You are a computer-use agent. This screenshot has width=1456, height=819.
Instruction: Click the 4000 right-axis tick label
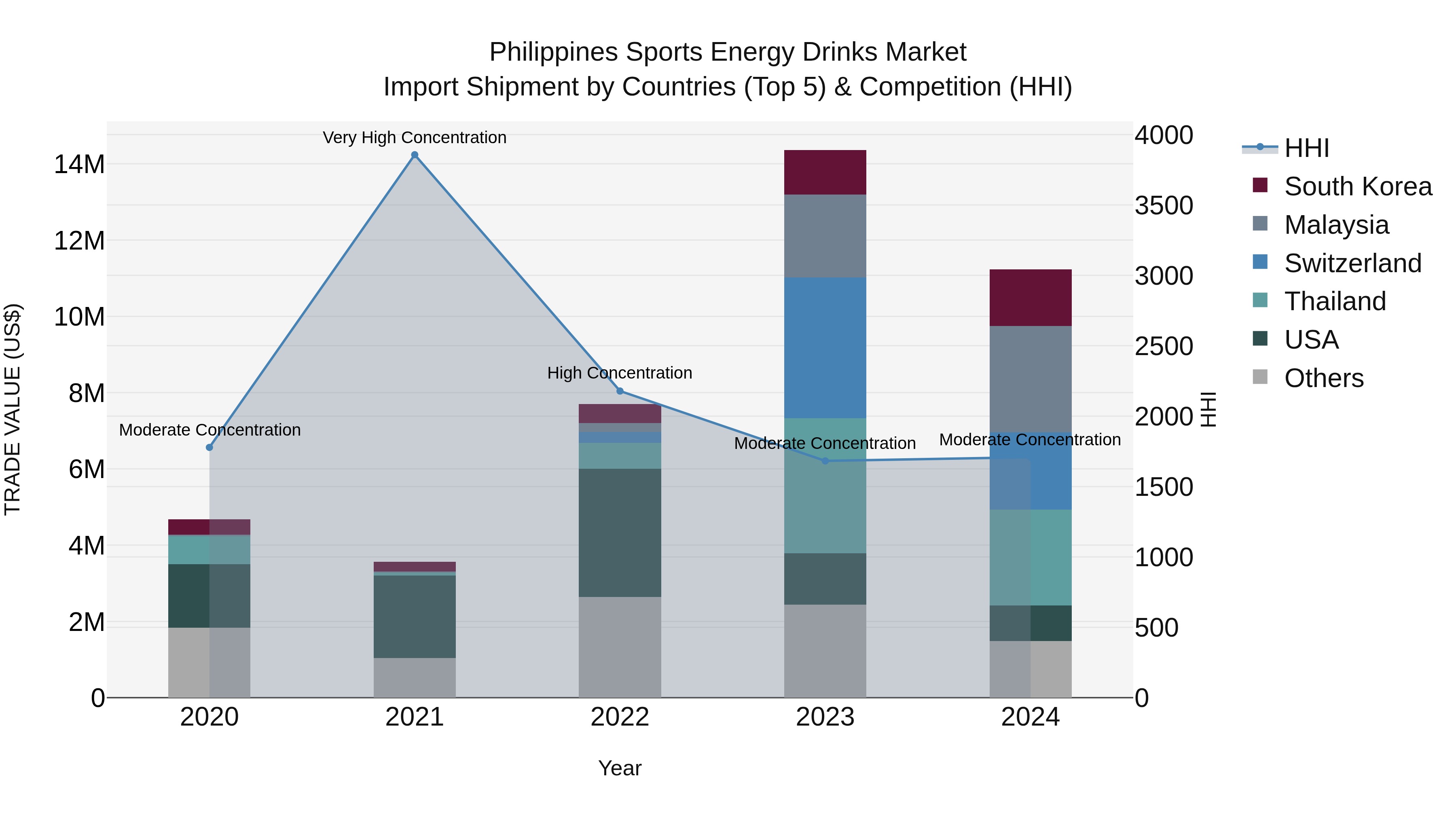point(1164,135)
